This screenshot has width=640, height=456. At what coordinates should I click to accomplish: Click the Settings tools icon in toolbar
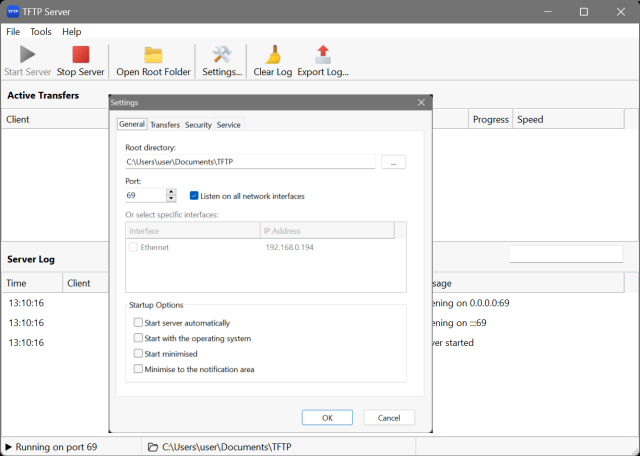coord(222,55)
